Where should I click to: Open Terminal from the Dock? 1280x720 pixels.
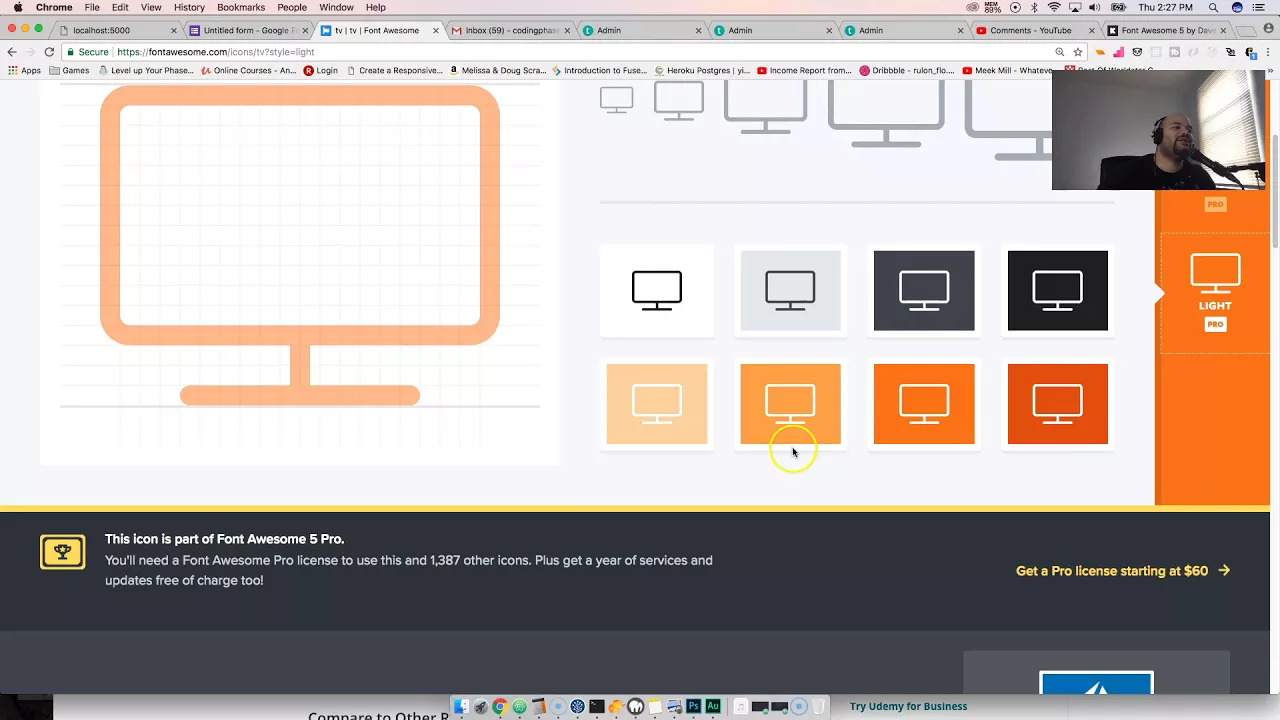[x=596, y=707]
